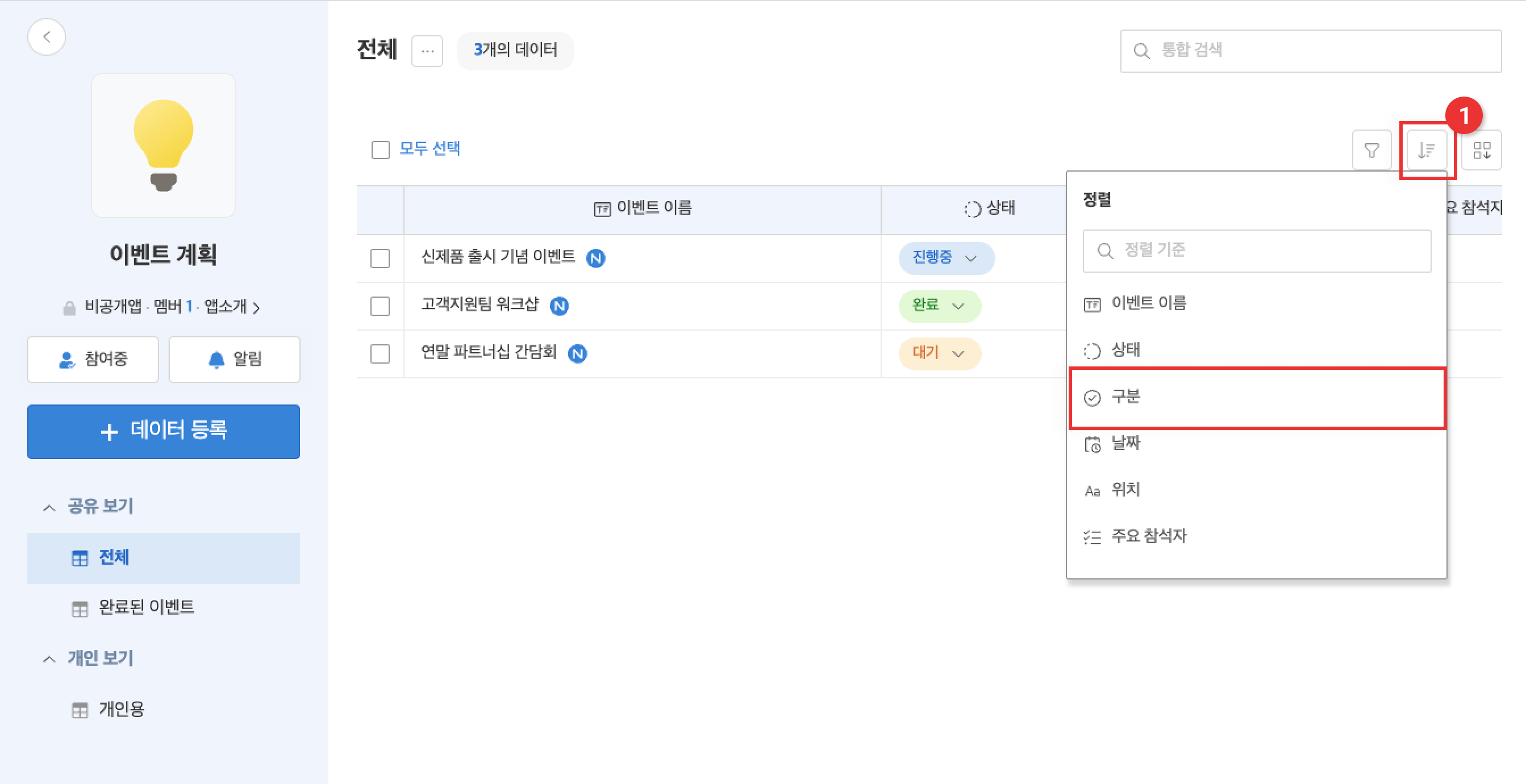Click the N badge beside 고객지원팀 워크샵
The image size is (1526, 784).
coord(559,306)
